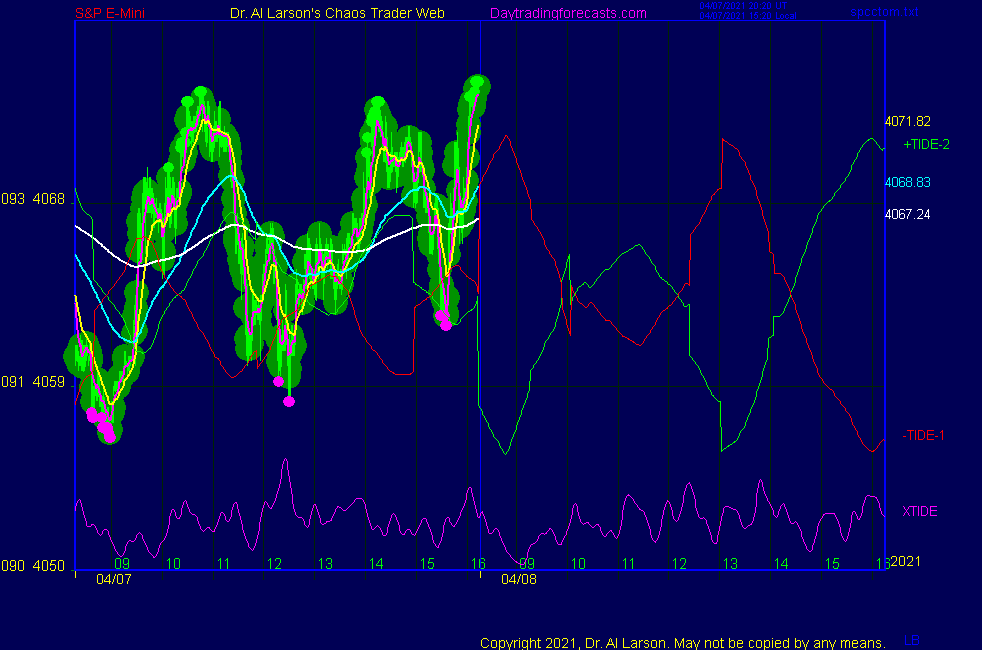Viewport: 982px width, 650px height.
Task: Click the UT timestamp at top
Action: (743, 6)
